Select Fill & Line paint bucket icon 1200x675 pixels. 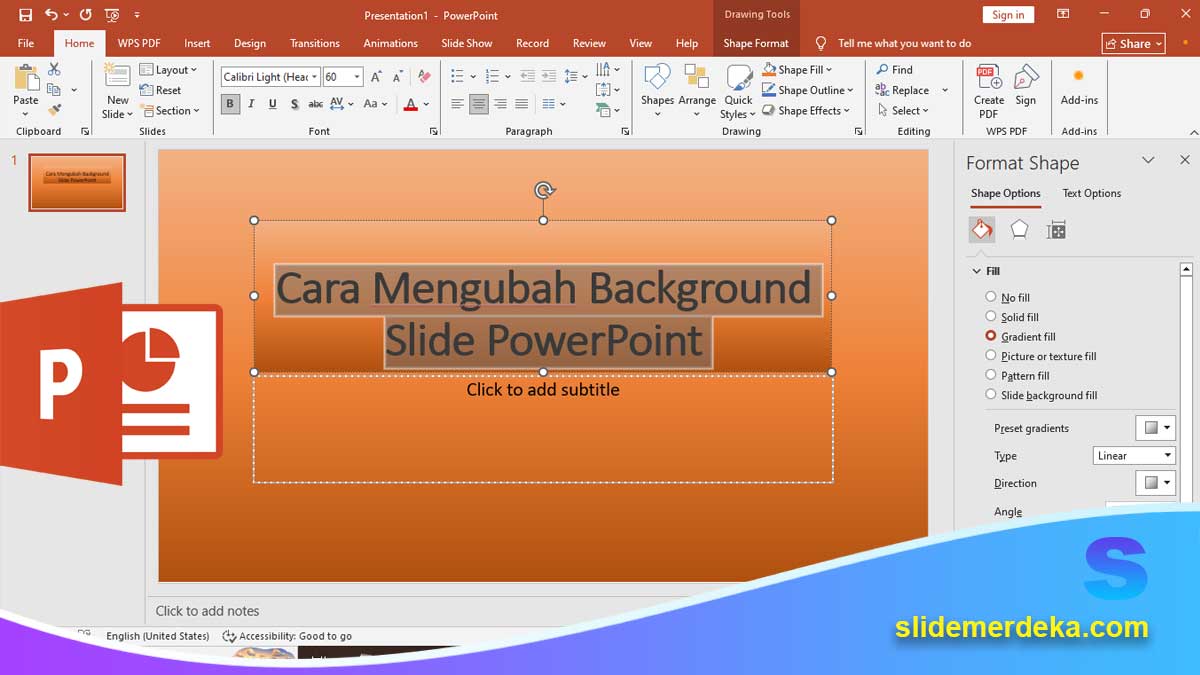982,230
